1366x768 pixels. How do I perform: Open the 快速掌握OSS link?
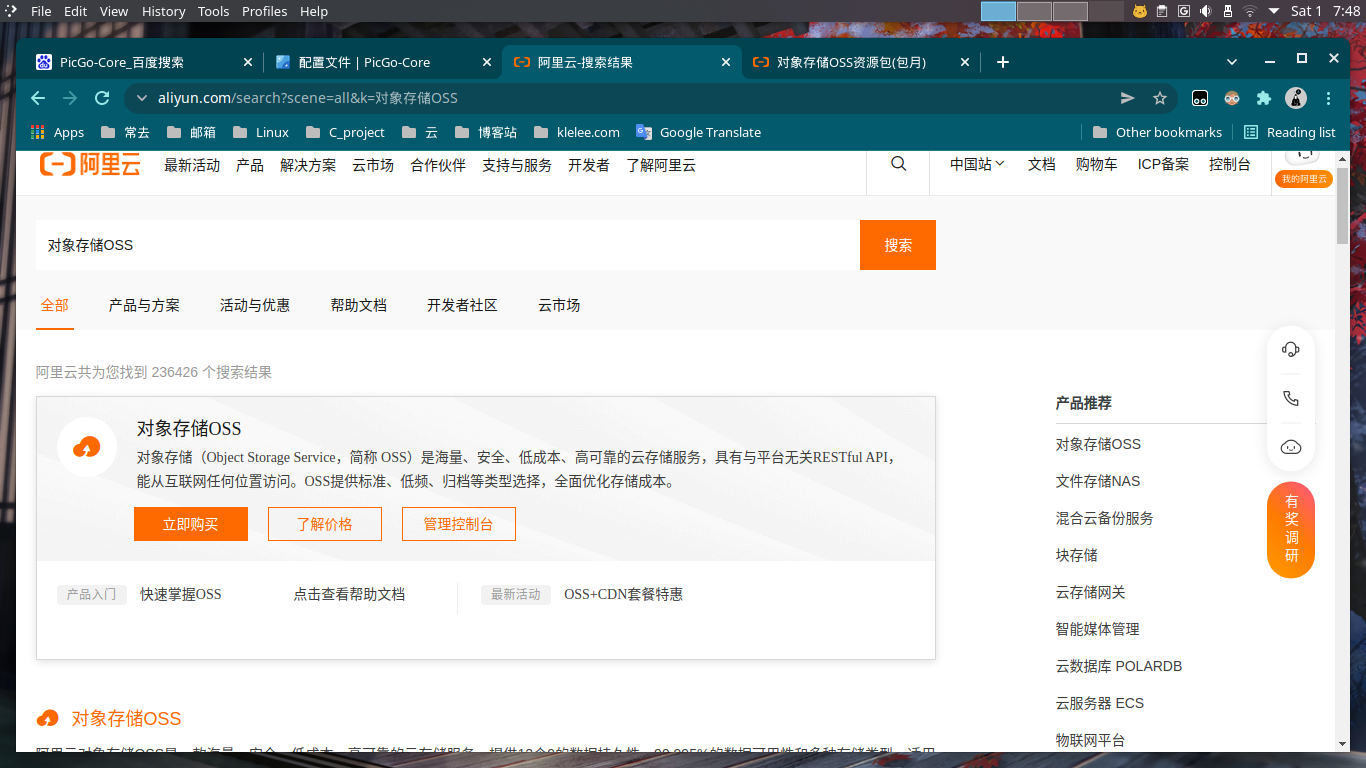coord(181,594)
